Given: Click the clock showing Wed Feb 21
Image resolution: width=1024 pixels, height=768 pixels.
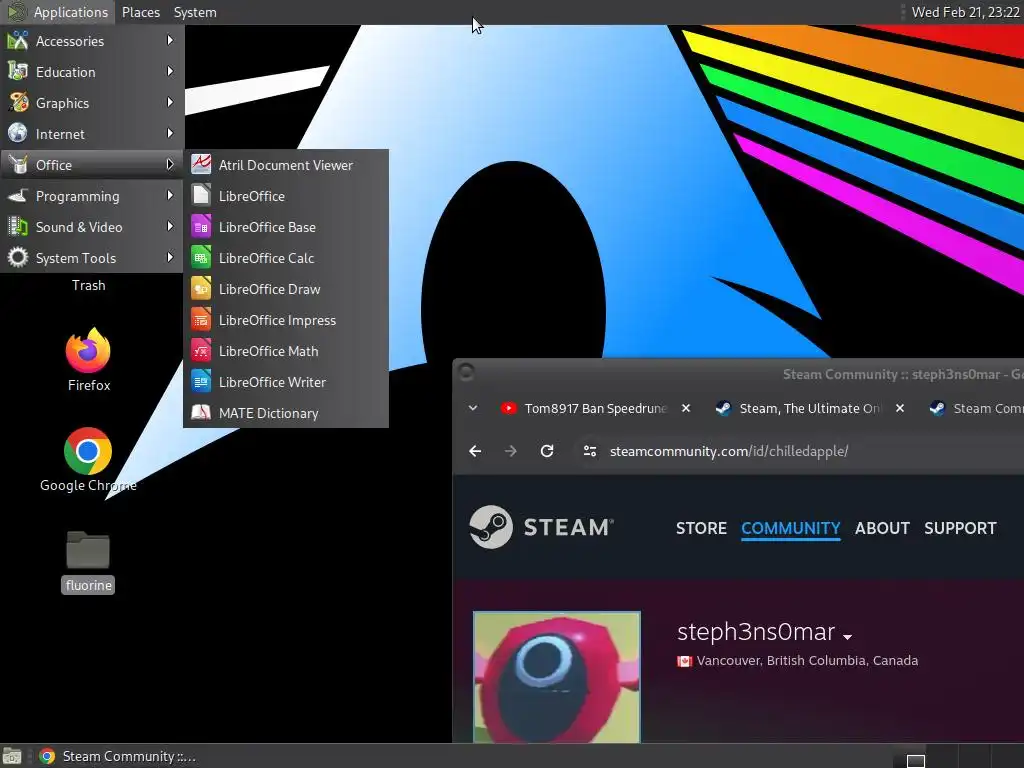Looking at the screenshot, I should tap(965, 12).
